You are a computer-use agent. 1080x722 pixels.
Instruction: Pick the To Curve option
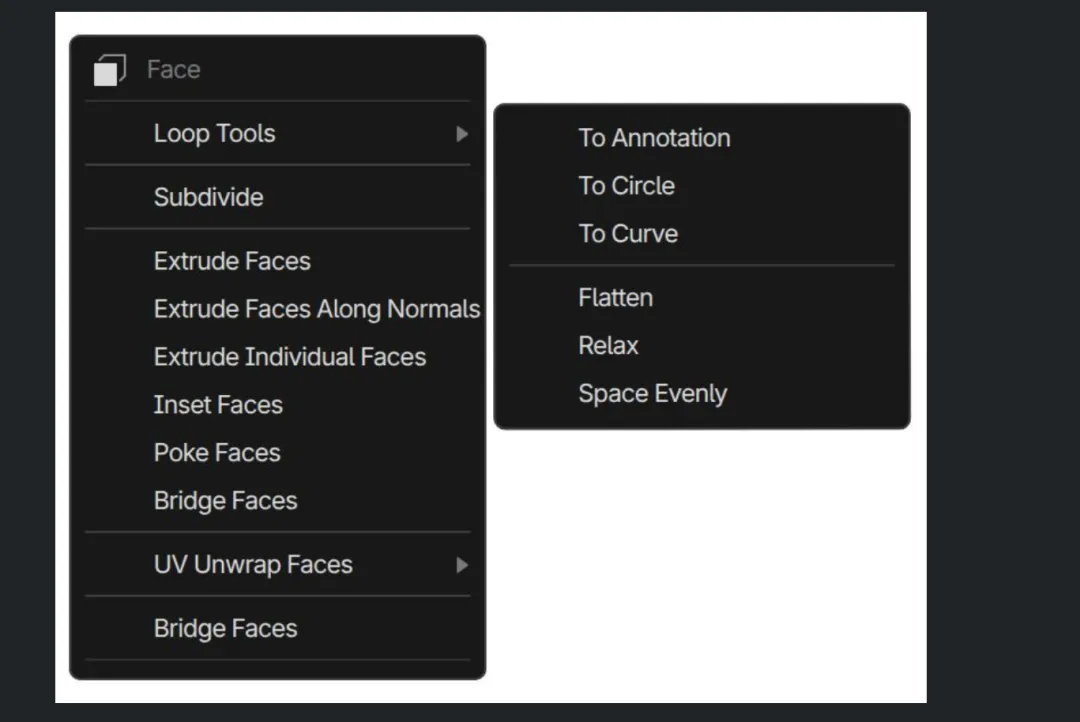[x=628, y=234]
